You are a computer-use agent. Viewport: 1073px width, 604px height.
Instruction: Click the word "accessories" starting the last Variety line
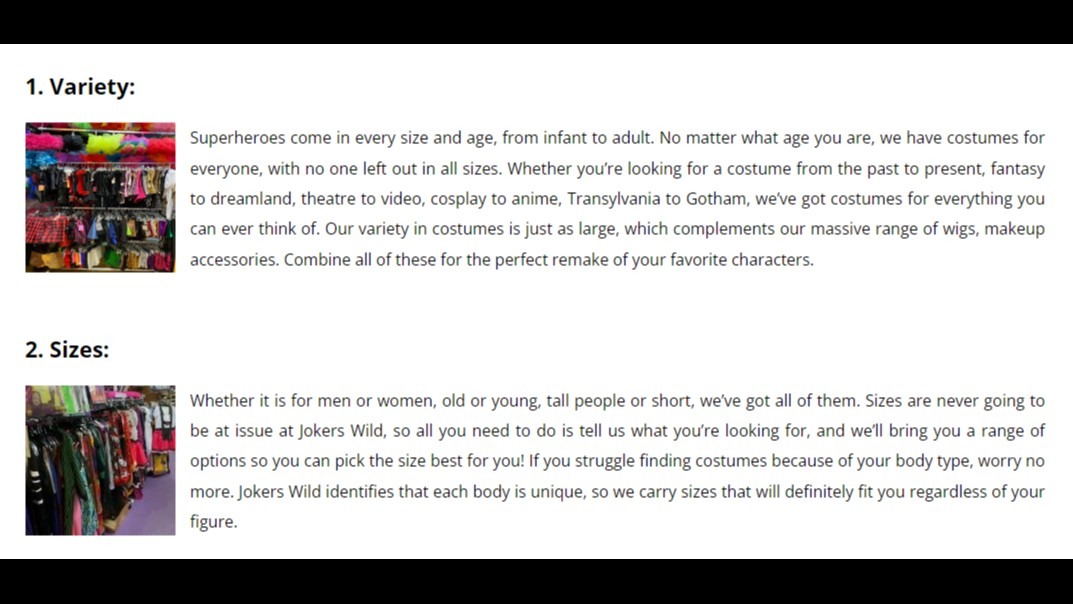[x=234, y=260]
